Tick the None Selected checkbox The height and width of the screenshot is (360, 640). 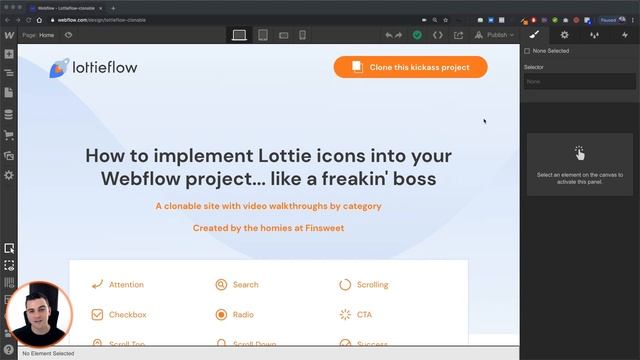[527, 51]
